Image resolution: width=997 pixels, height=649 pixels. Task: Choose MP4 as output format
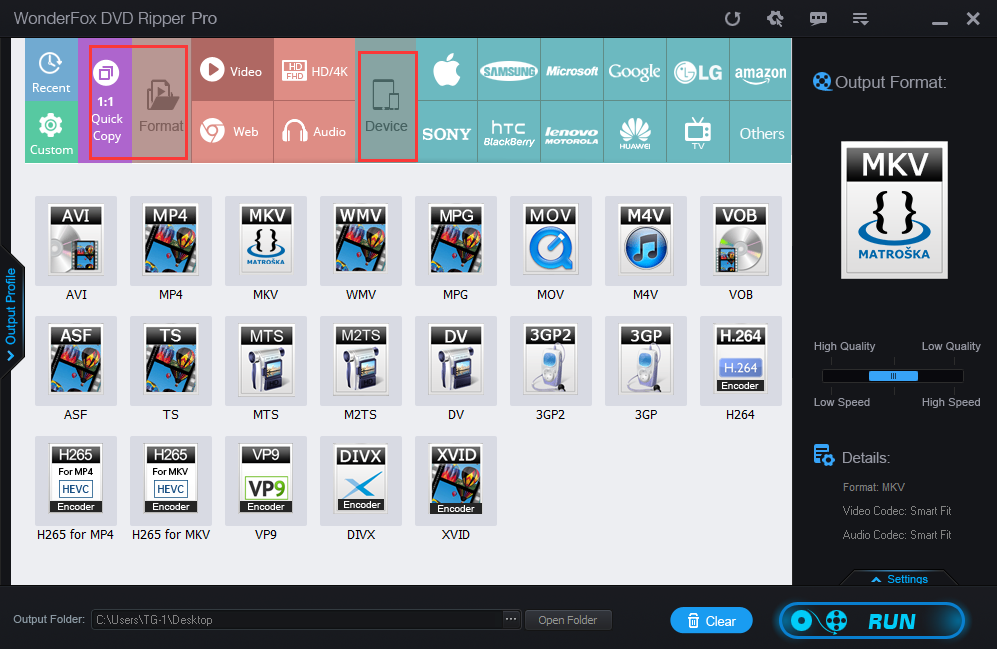170,241
